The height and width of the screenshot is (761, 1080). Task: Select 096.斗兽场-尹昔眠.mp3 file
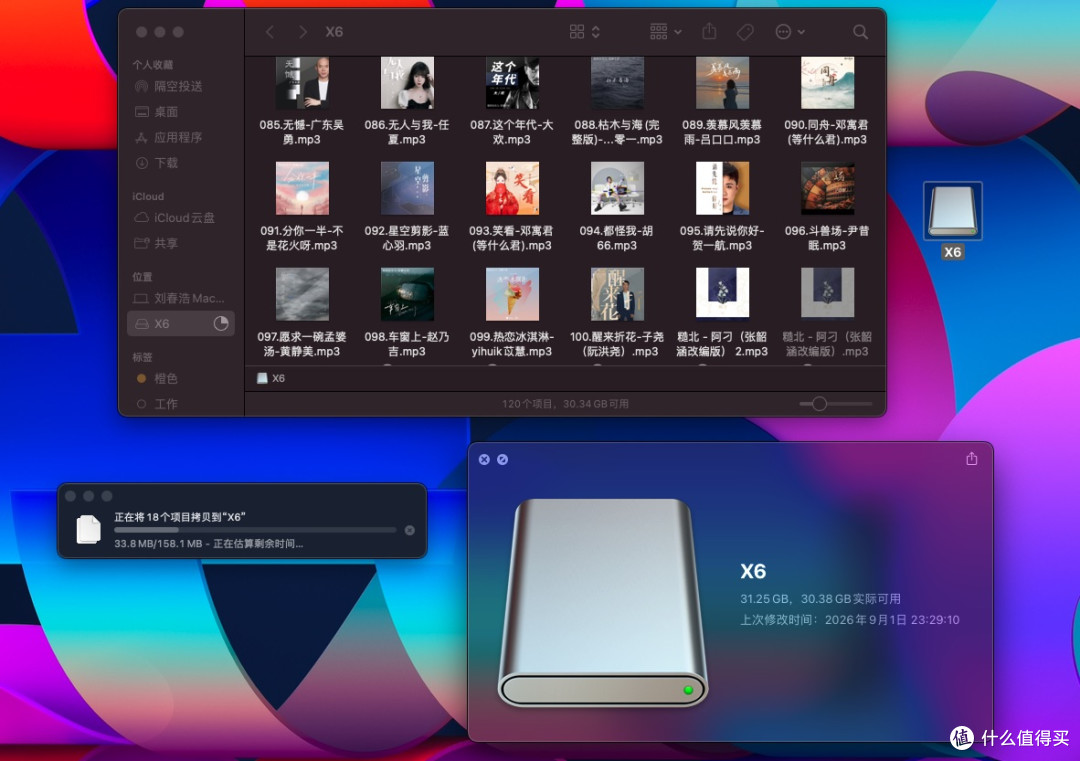click(827, 207)
